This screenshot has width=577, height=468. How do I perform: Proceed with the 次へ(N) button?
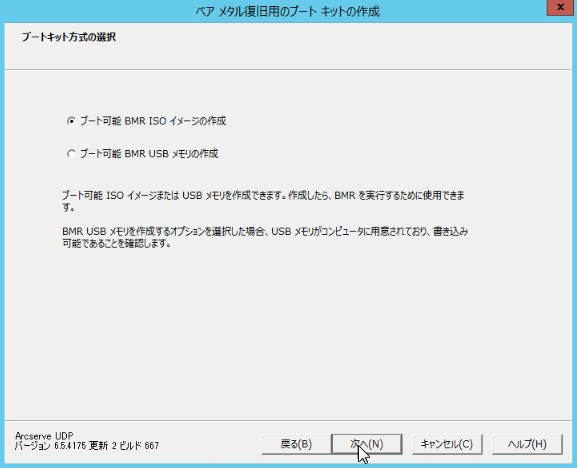coord(367,444)
